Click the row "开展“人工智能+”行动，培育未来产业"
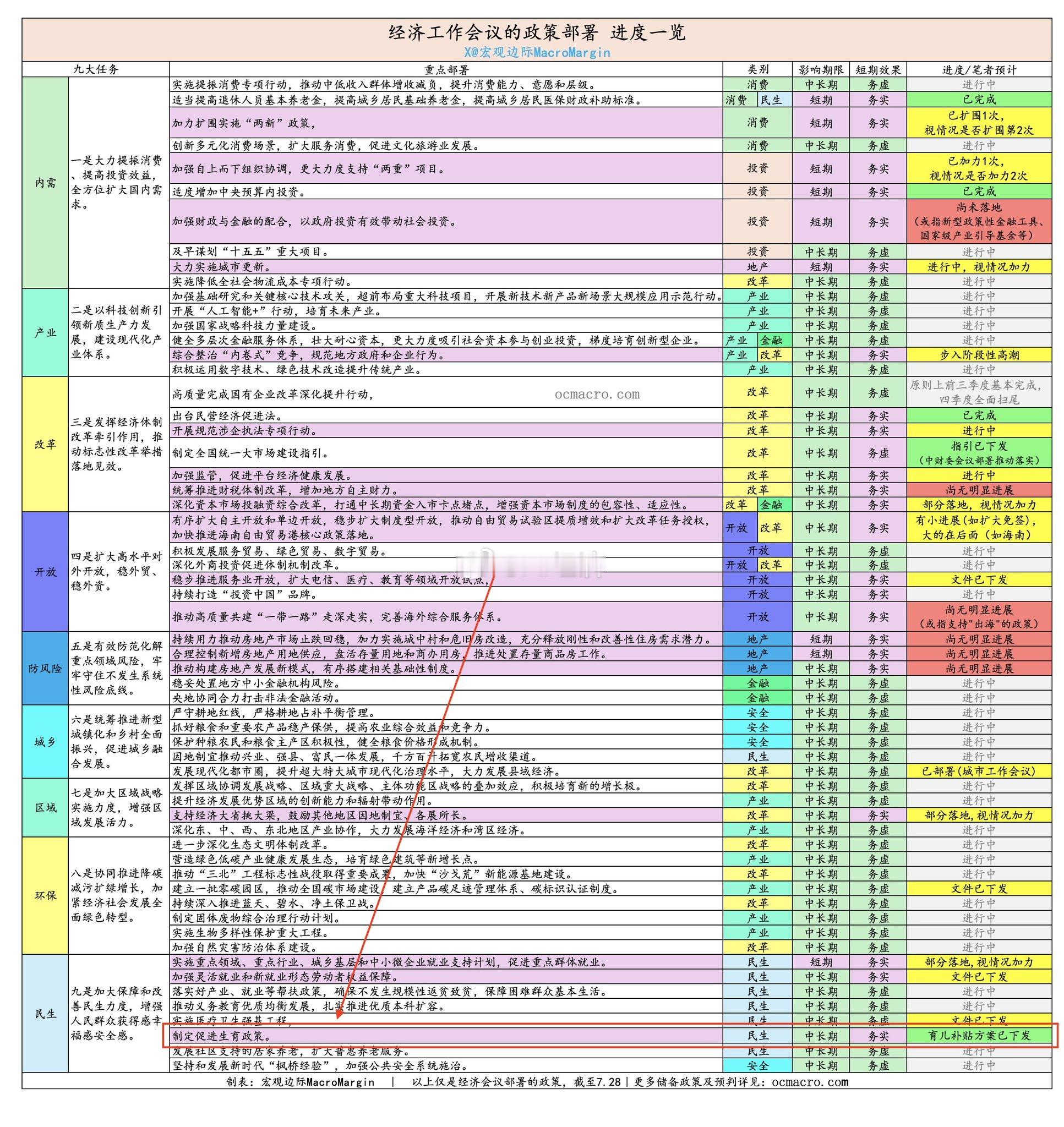Viewport: 1064px width, 1127px height. [x=446, y=311]
